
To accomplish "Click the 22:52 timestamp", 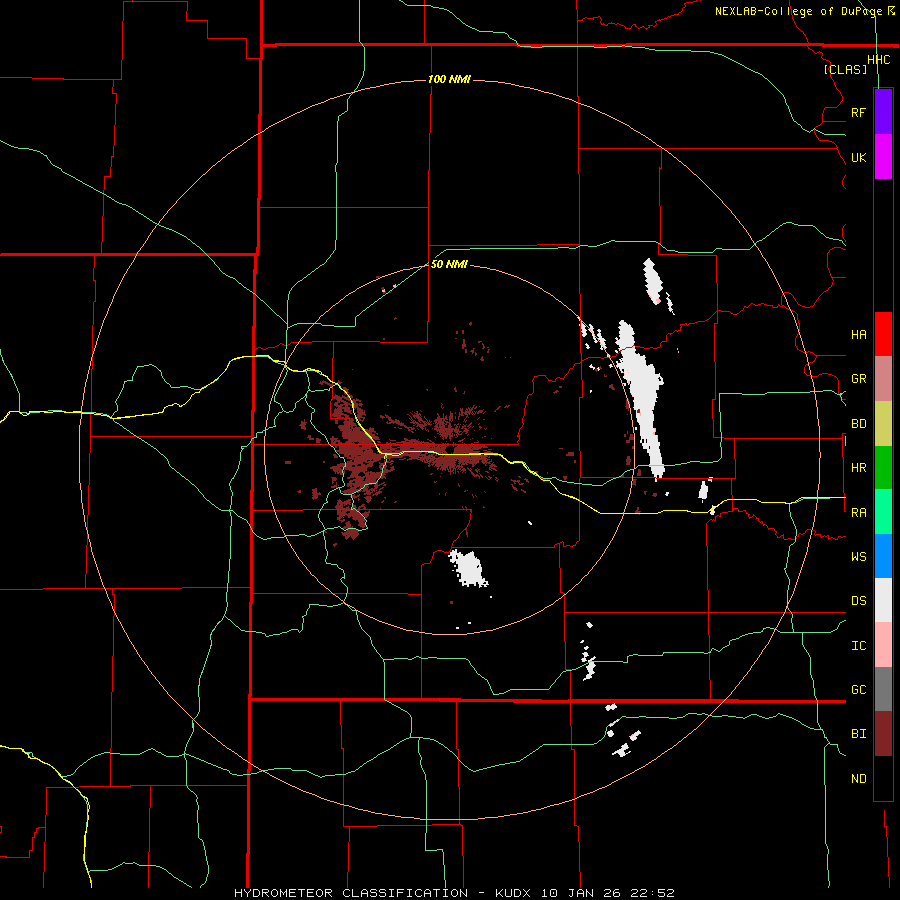I will pos(652,893).
